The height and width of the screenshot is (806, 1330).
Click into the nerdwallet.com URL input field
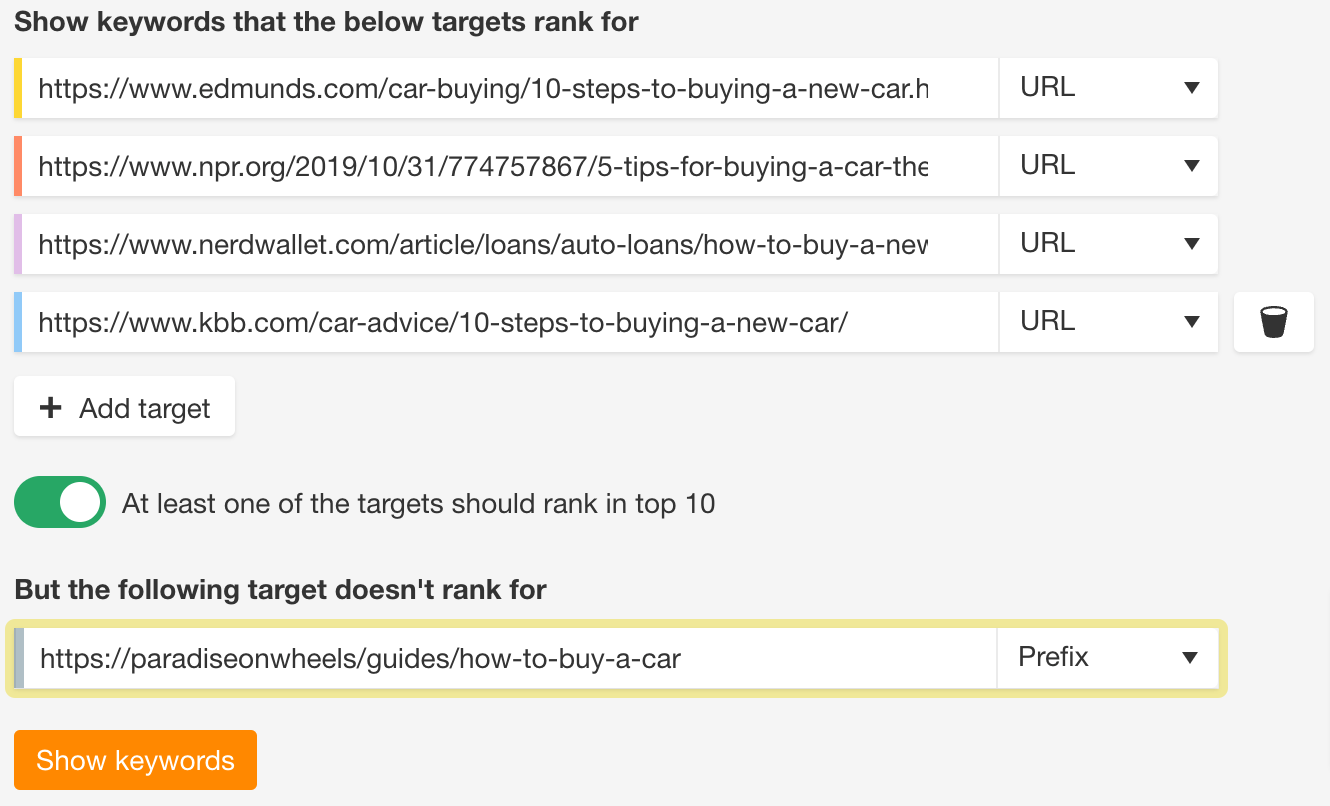click(500, 243)
